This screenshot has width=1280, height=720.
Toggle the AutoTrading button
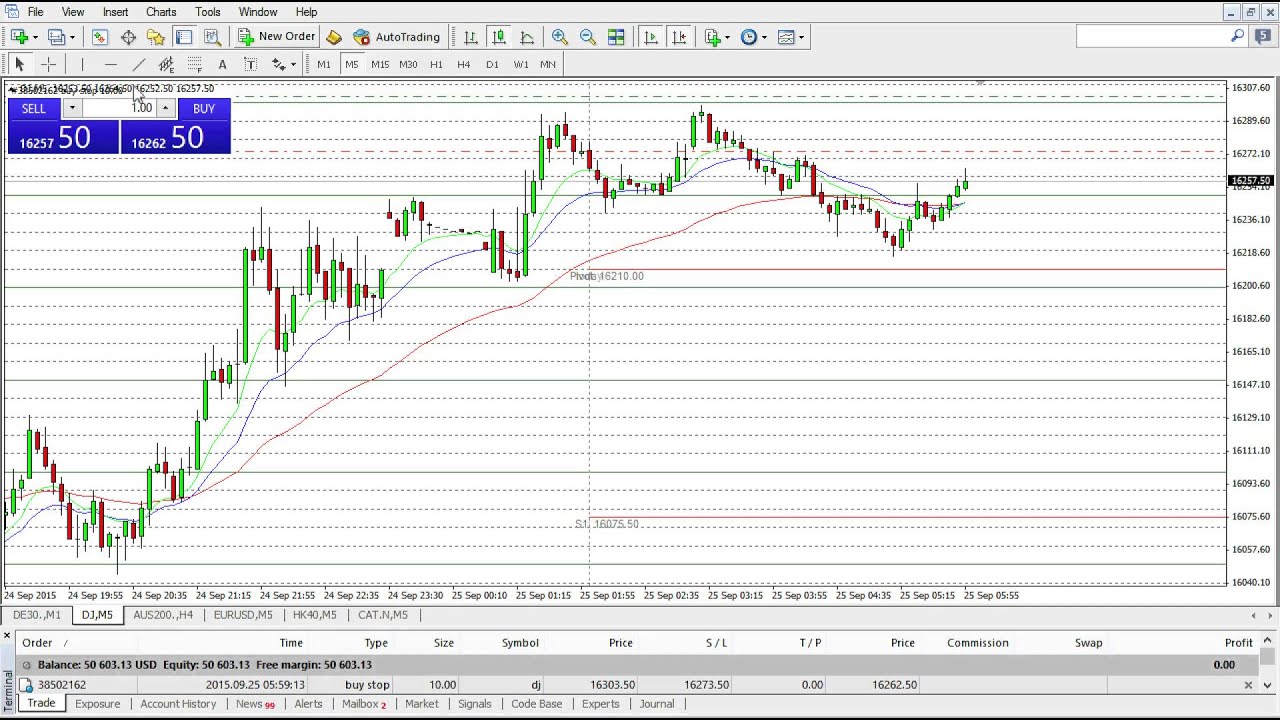[397, 37]
